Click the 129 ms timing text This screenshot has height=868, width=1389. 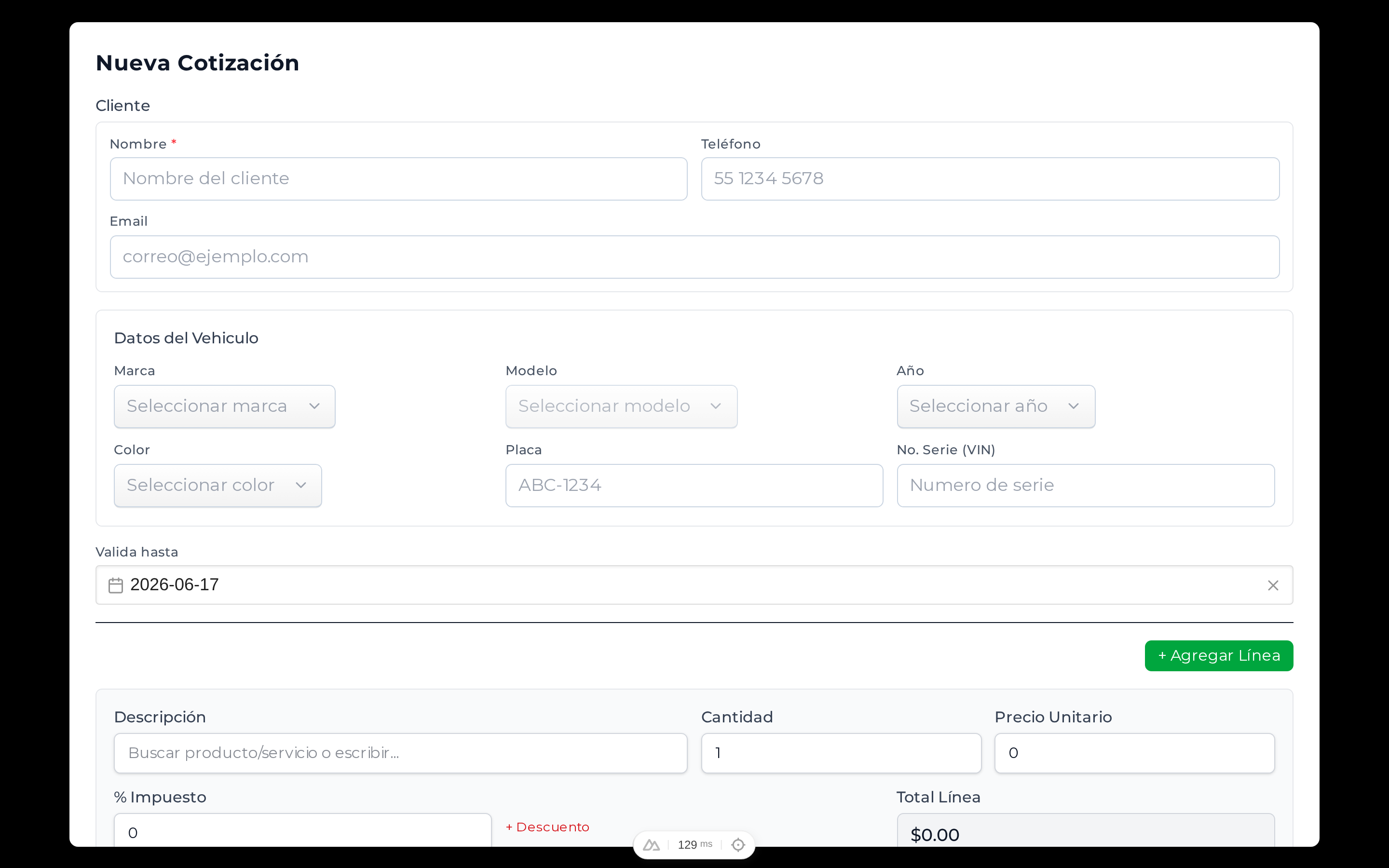pos(694,844)
